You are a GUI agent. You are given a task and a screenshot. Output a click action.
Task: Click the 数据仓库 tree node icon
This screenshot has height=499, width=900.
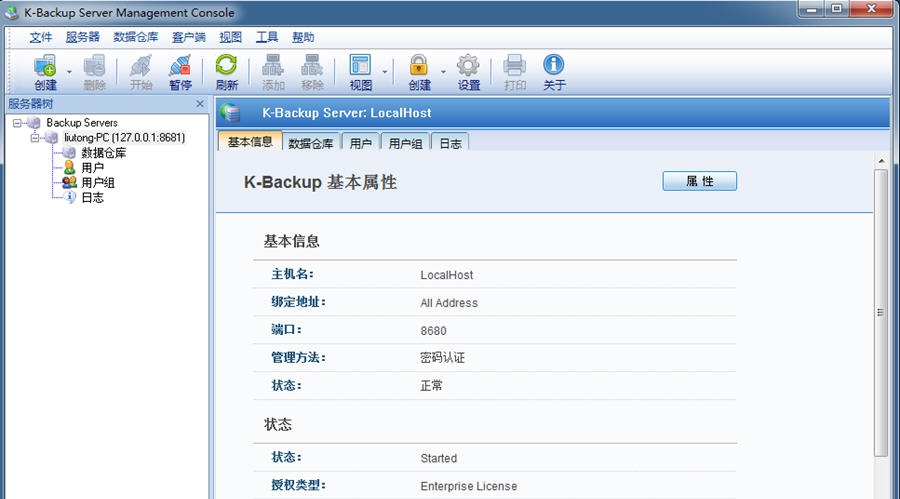point(69,153)
